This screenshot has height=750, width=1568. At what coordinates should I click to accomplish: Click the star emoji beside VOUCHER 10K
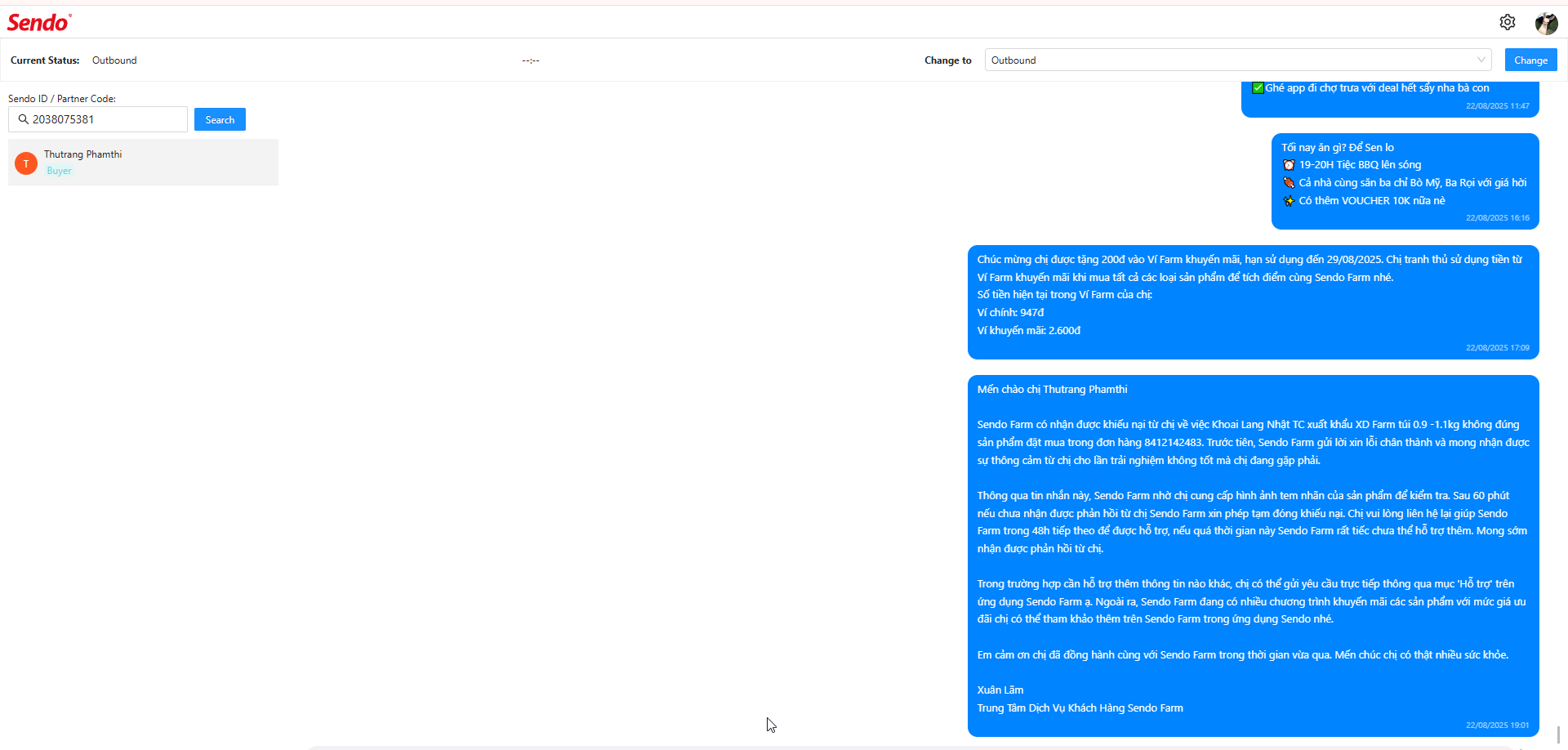[1289, 201]
